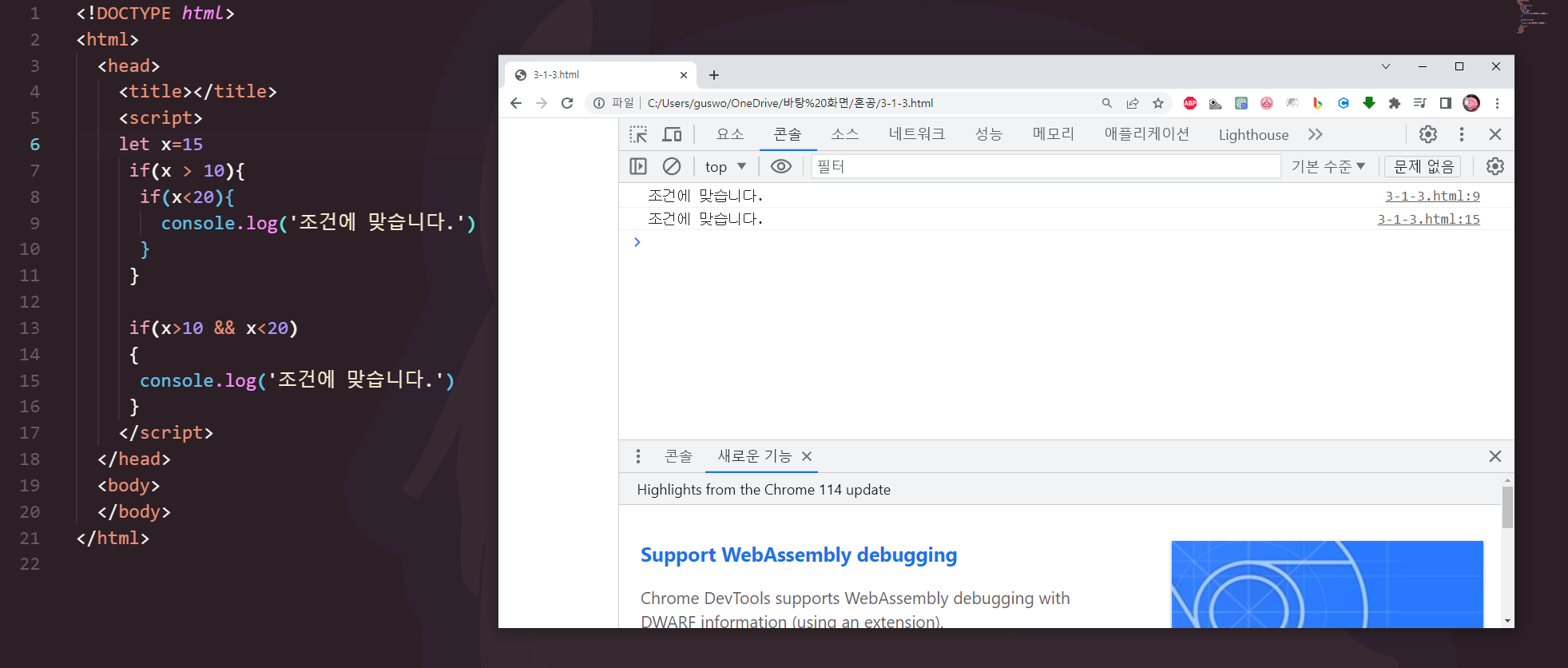The height and width of the screenshot is (668, 1568).
Task: Click the 필터 filter input field
Action: coord(1046,166)
